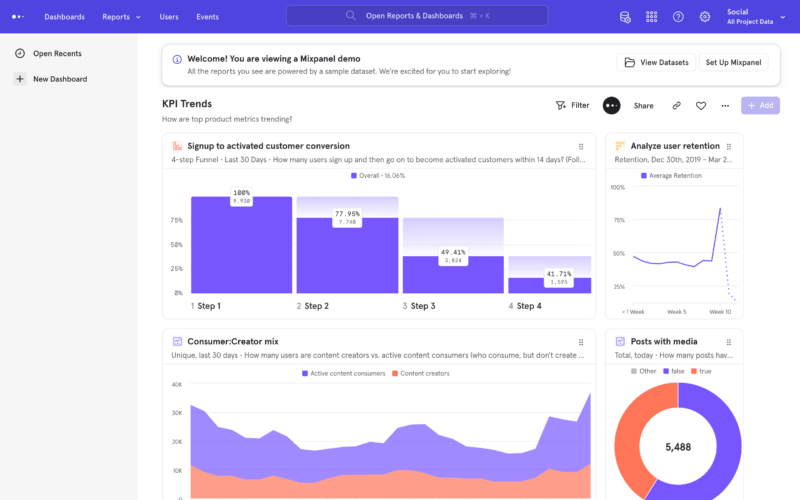
Task: Toggle the Content creators legend entry
Action: pos(420,373)
